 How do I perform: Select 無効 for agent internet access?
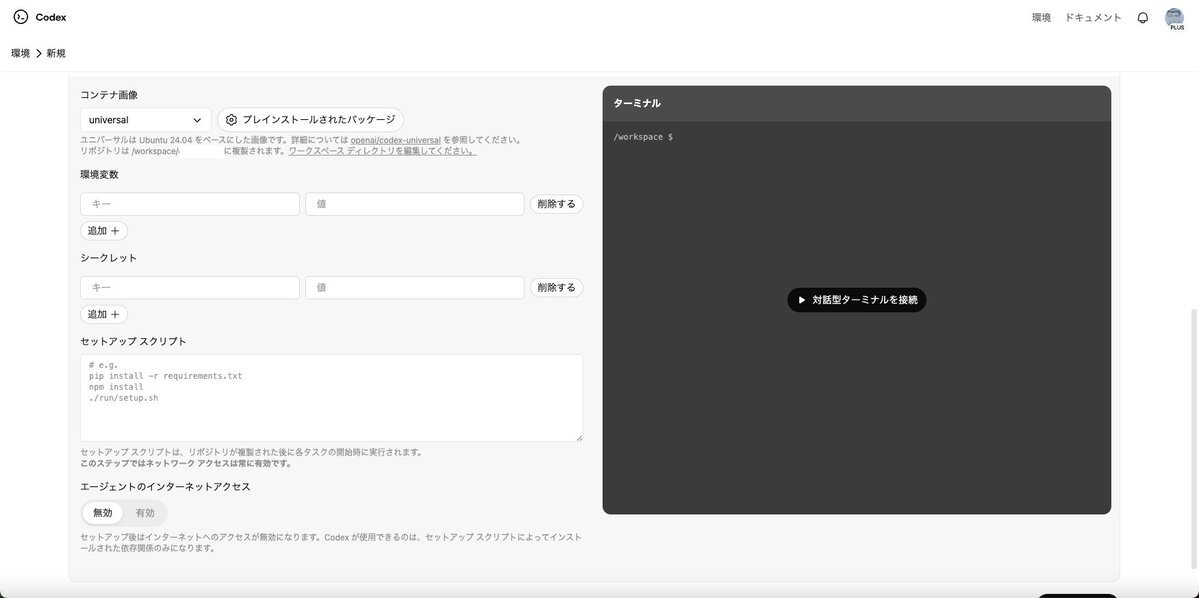click(102, 513)
